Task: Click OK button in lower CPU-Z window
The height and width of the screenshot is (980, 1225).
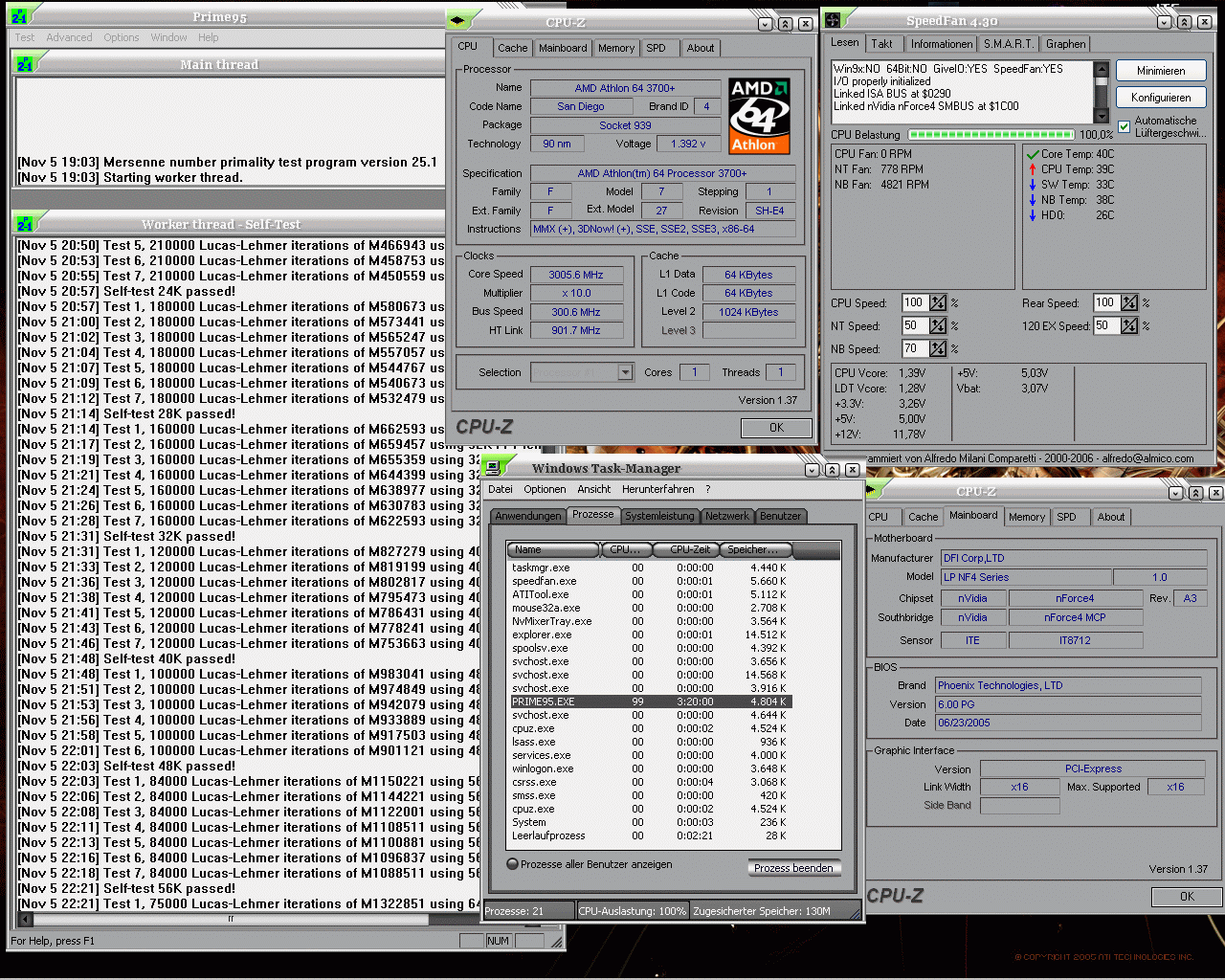Action: 1187,897
